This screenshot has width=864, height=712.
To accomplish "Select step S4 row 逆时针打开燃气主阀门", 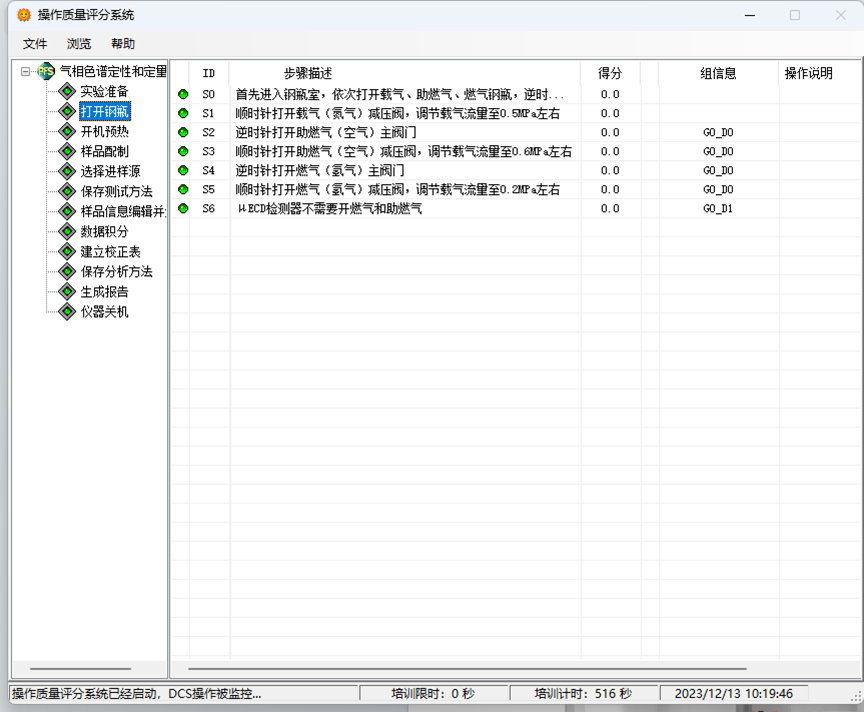I will point(319,171).
